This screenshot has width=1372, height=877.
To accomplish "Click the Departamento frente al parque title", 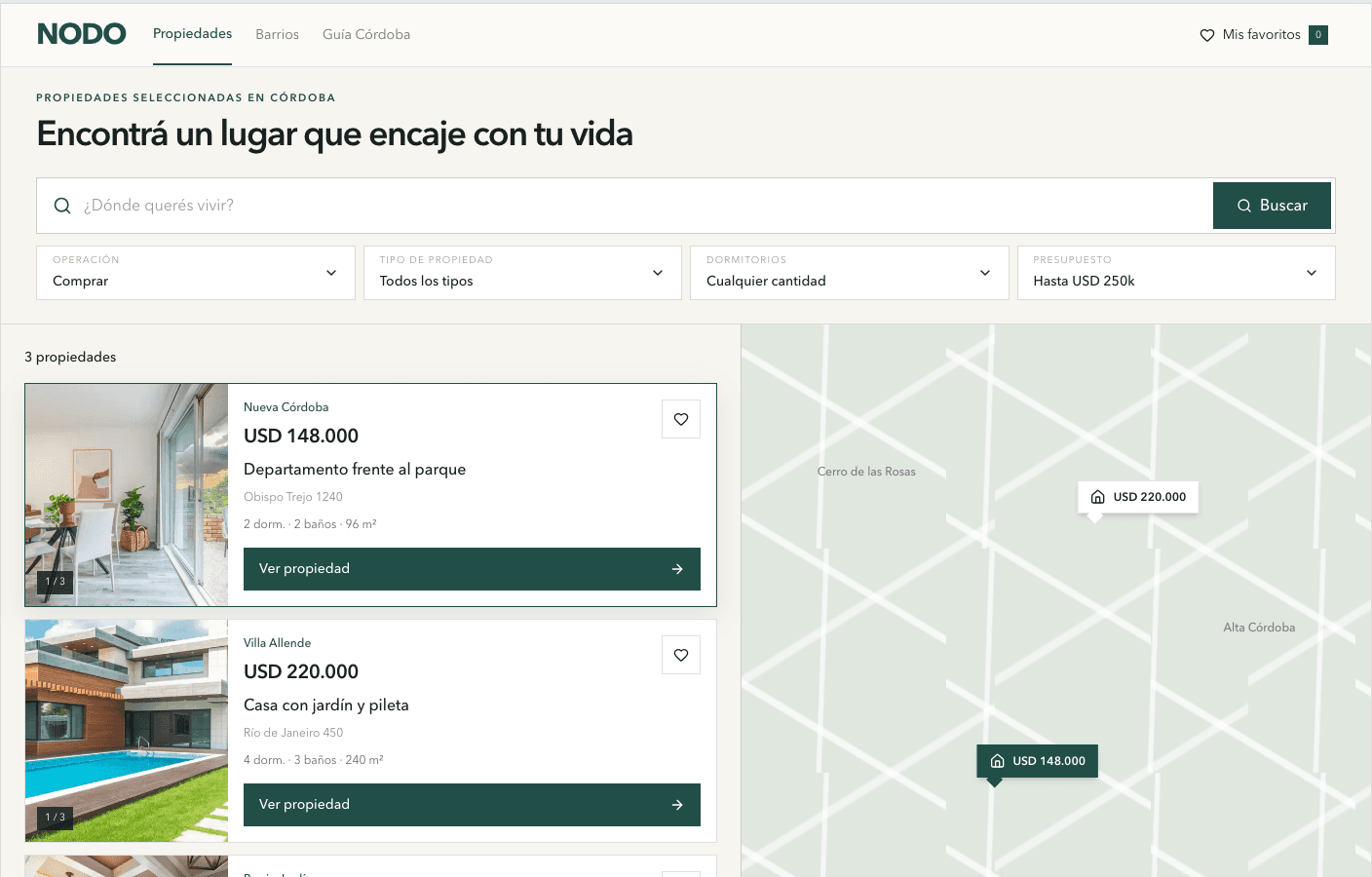I will 355,469.
